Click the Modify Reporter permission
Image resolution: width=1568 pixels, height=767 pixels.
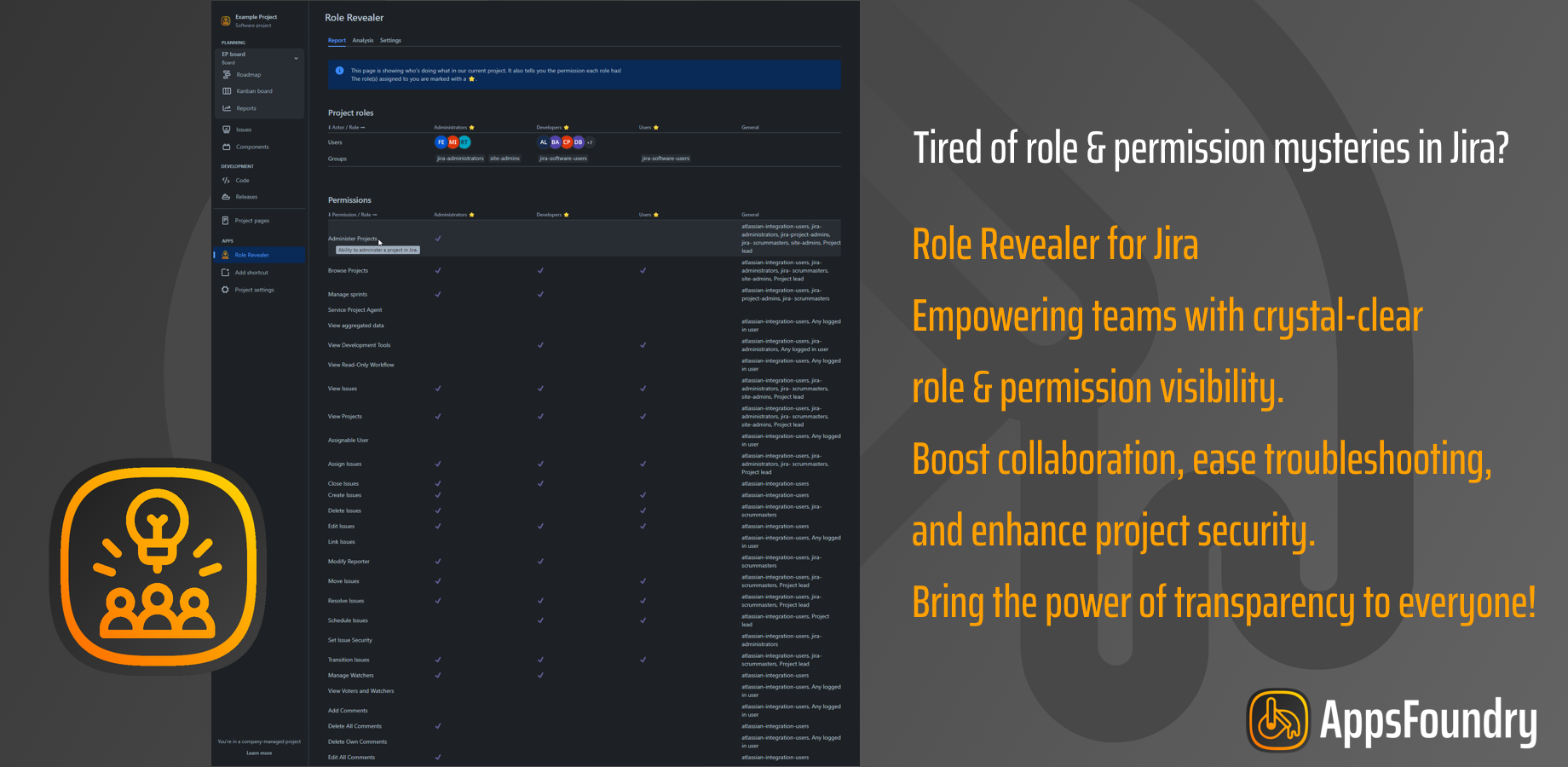(349, 562)
